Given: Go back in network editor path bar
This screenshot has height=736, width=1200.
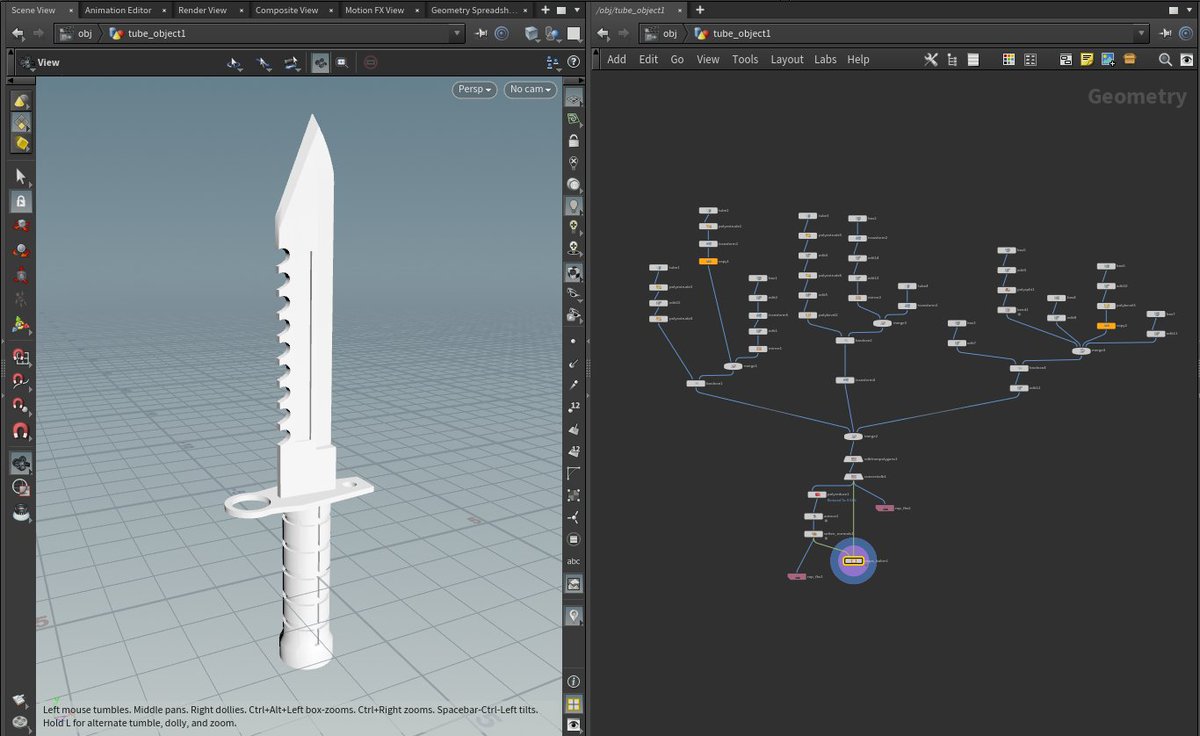Looking at the screenshot, I should [x=603, y=33].
